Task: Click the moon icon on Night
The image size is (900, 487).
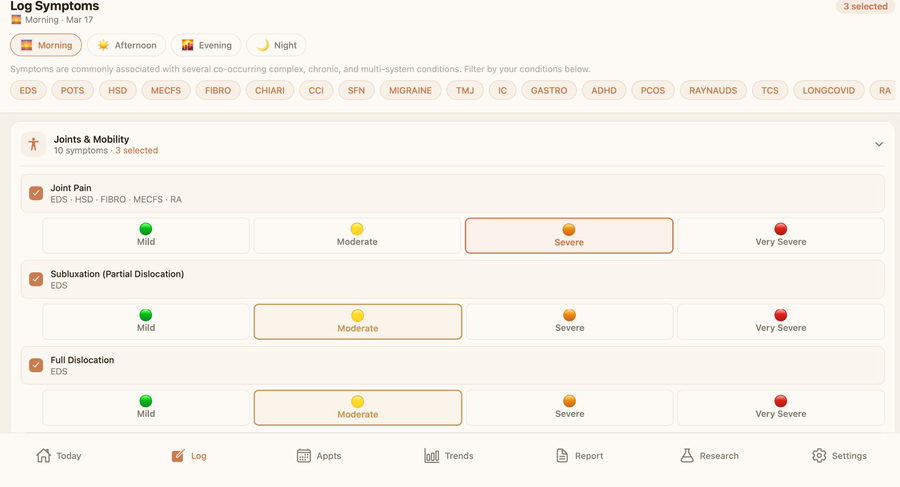Action: pyautogui.click(x=262, y=45)
